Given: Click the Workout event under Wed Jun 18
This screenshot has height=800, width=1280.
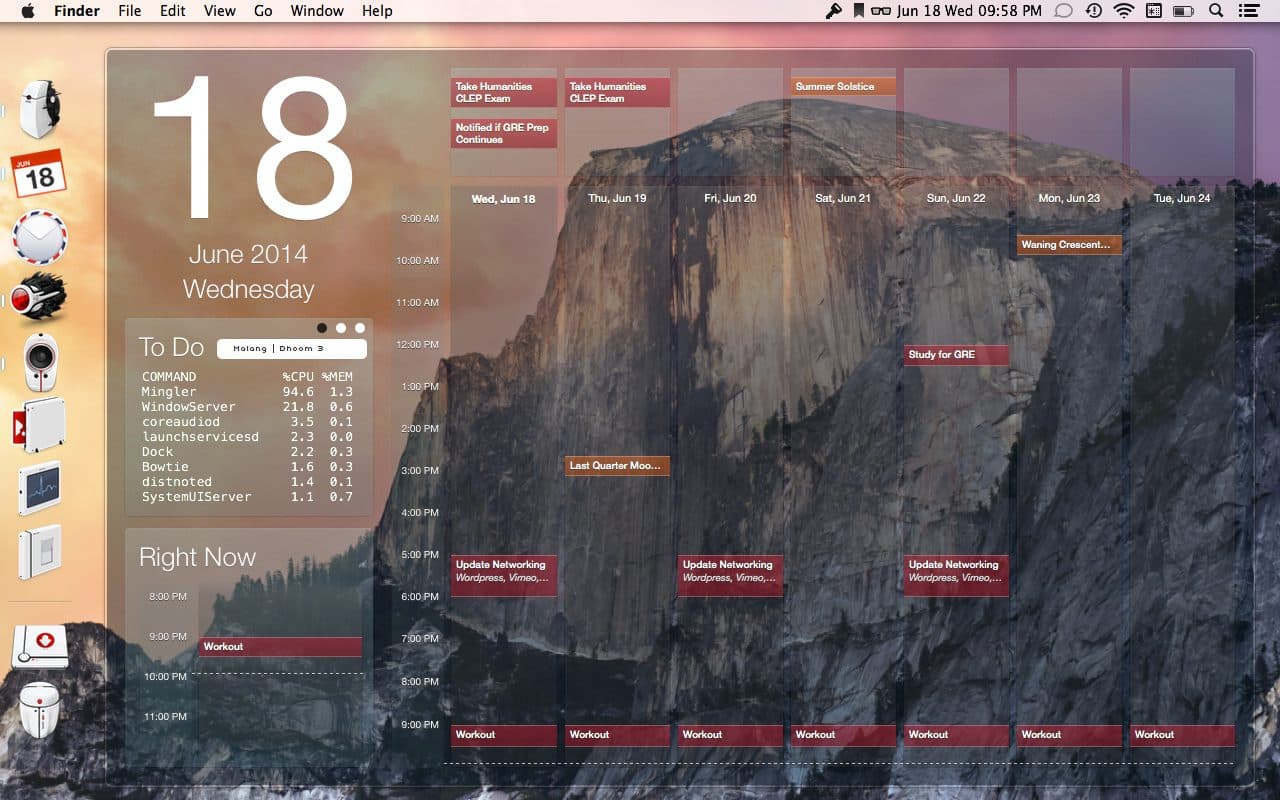Looking at the screenshot, I should [x=503, y=734].
